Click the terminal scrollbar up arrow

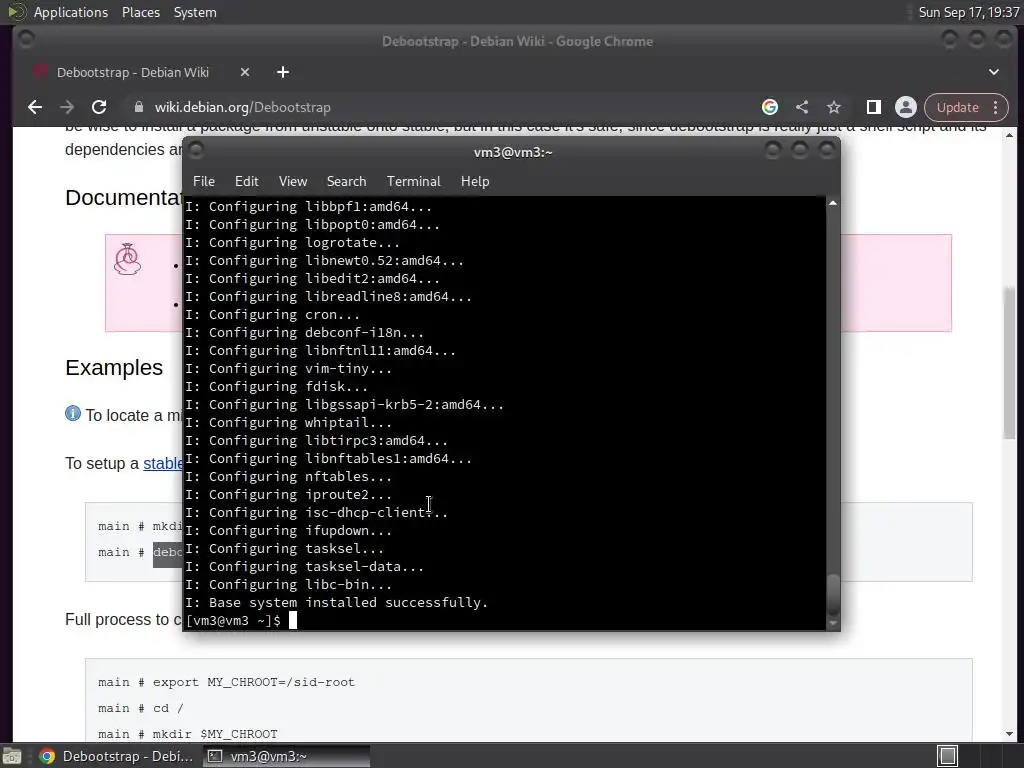pyautogui.click(x=833, y=203)
